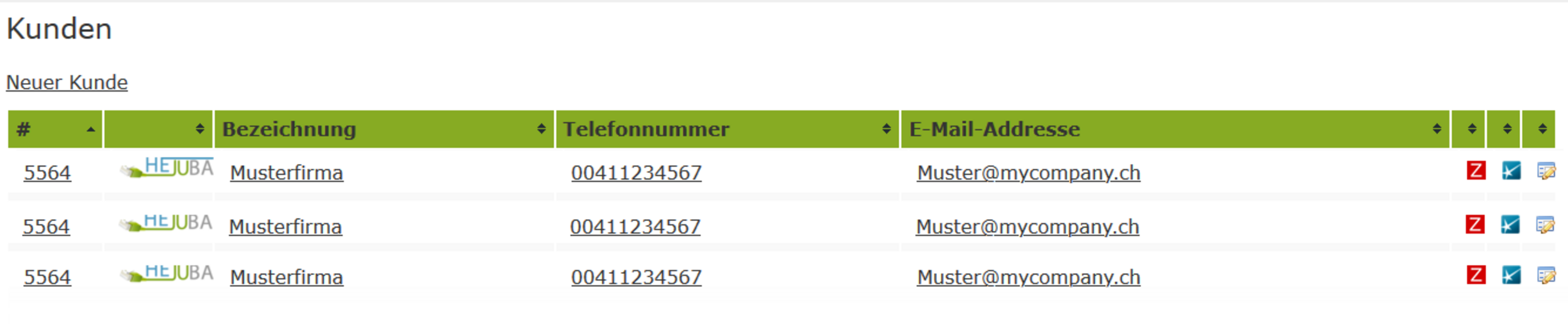Image resolution: width=1568 pixels, height=324 pixels.
Task: Open the Neuer Kunde link
Action: 67,82
